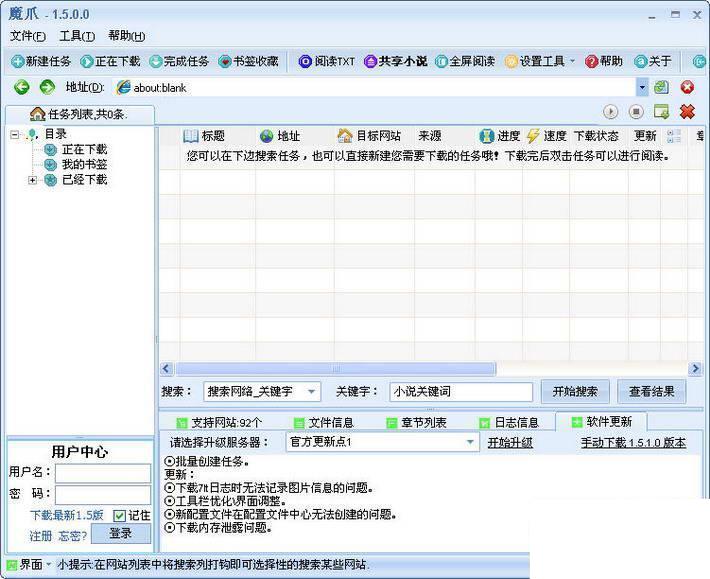
Task: Click the 手动下载 1.5.1.0 版本 link
Action: (633, 443)
